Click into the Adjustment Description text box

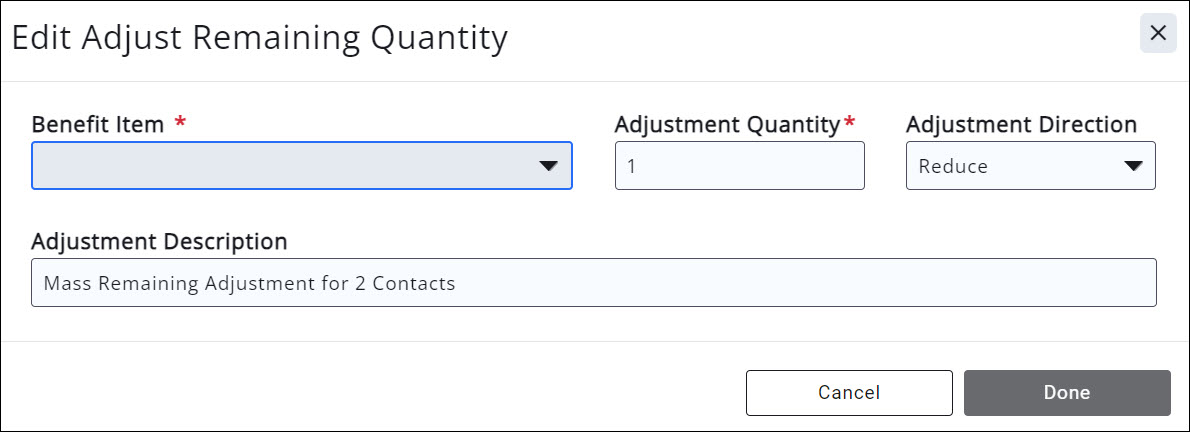click(800, 283)
